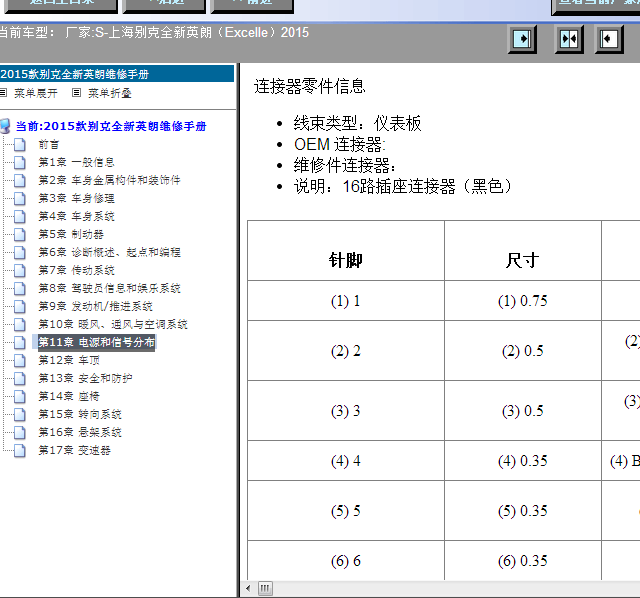Click the pin cell (2) 2
Image resolution: width=640 pixels, height=598 pixels.
tap(346, 351)
